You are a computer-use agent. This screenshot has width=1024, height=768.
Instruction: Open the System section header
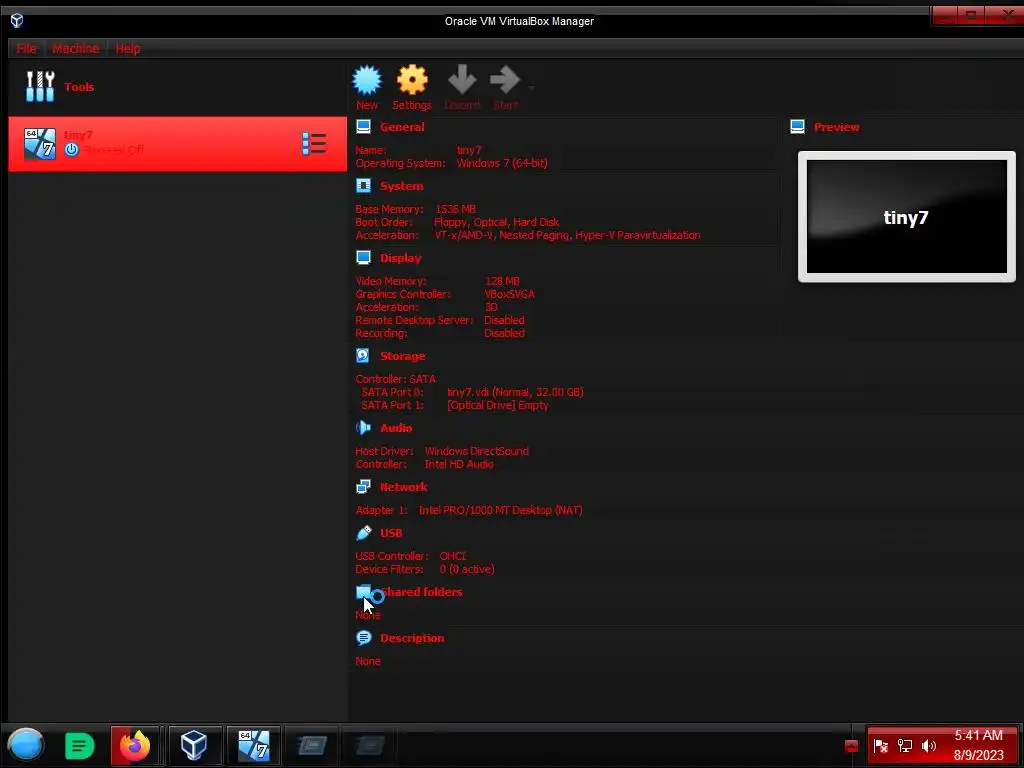[402, 186]
